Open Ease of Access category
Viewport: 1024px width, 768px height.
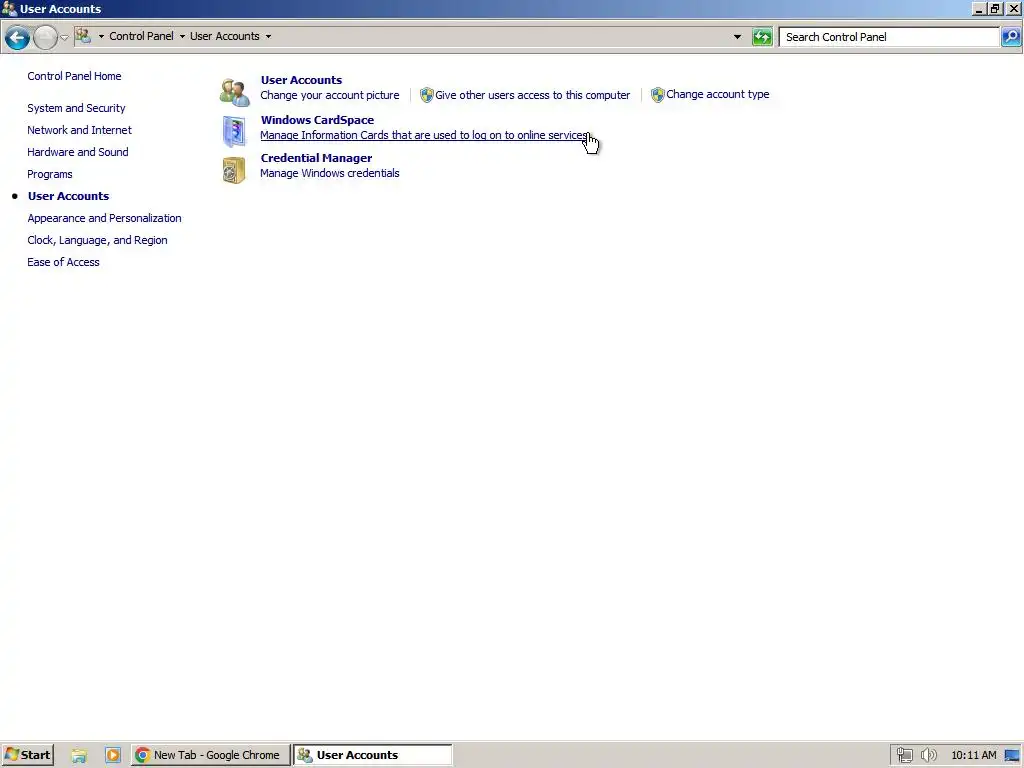[63, 262]
